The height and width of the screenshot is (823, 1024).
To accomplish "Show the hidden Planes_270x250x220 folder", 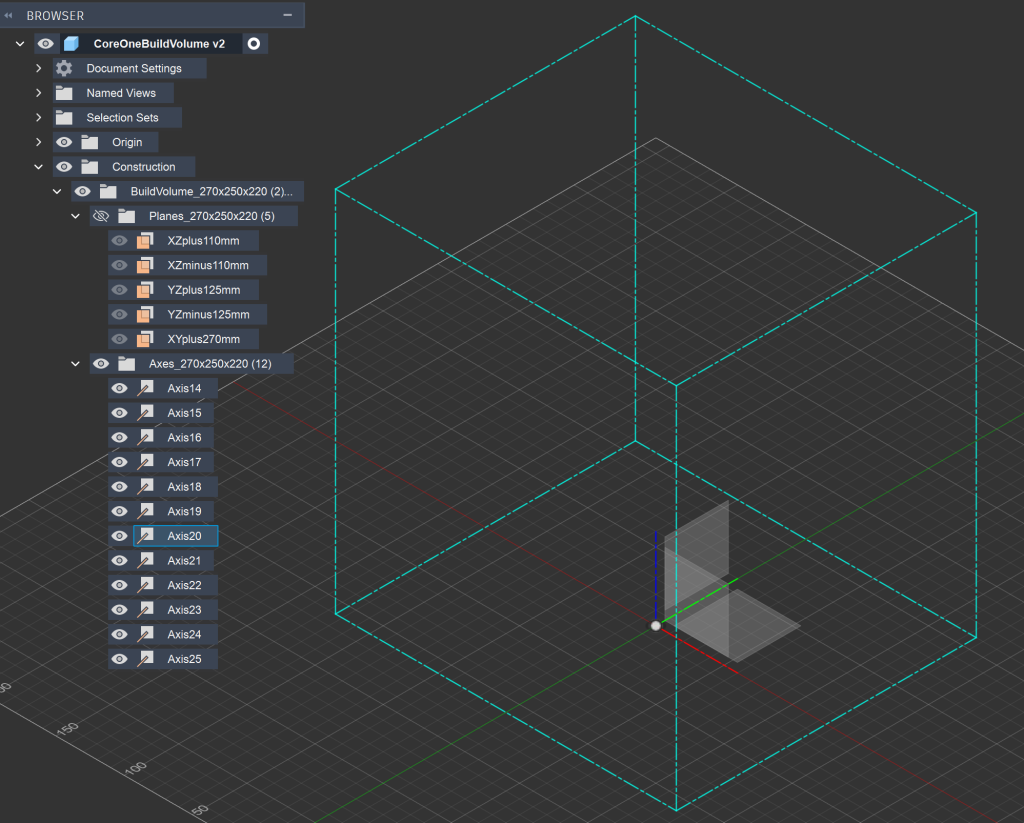I will click(x=101, y=216).
